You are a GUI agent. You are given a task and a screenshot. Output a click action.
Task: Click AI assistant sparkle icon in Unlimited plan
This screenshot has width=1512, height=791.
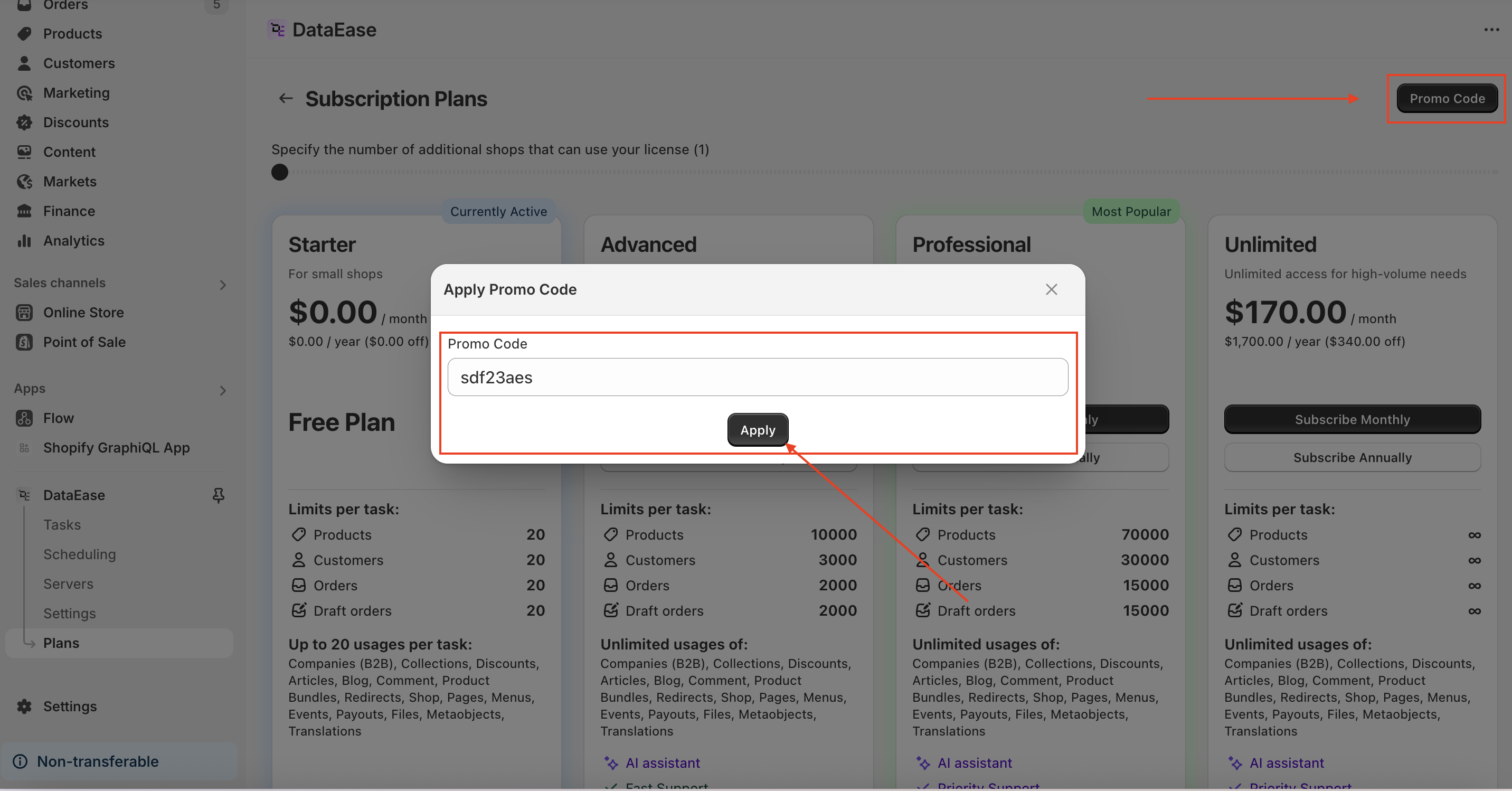tap(1235, 763)
